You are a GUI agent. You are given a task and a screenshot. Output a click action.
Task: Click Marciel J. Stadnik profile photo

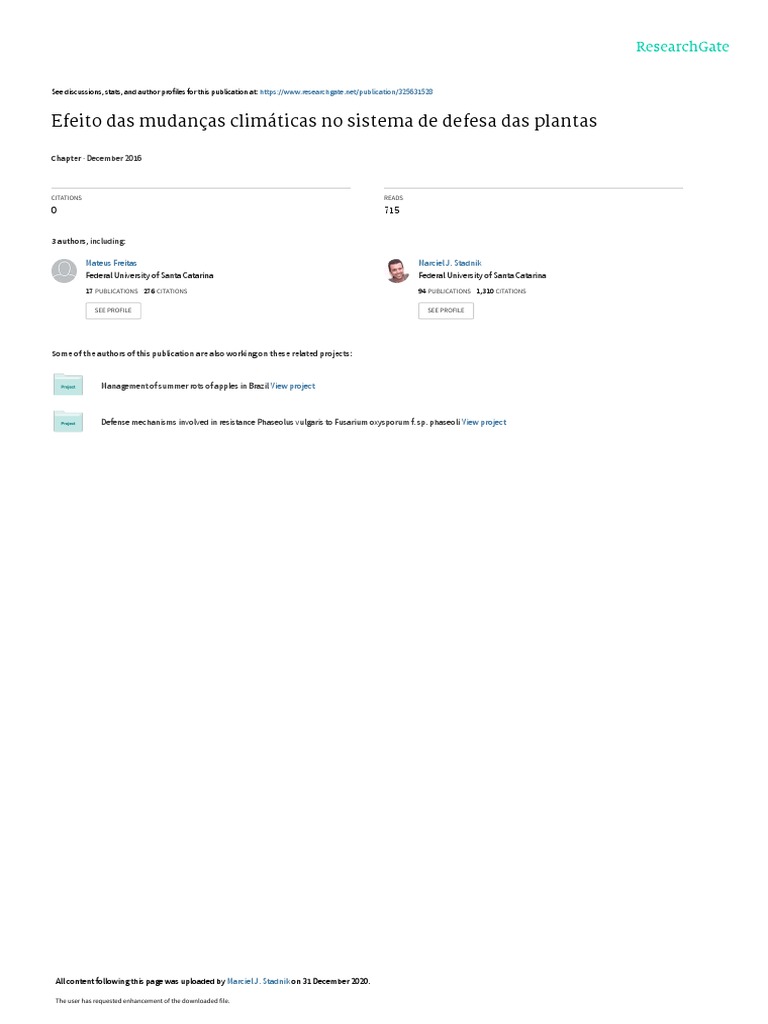tap(397, 270)
